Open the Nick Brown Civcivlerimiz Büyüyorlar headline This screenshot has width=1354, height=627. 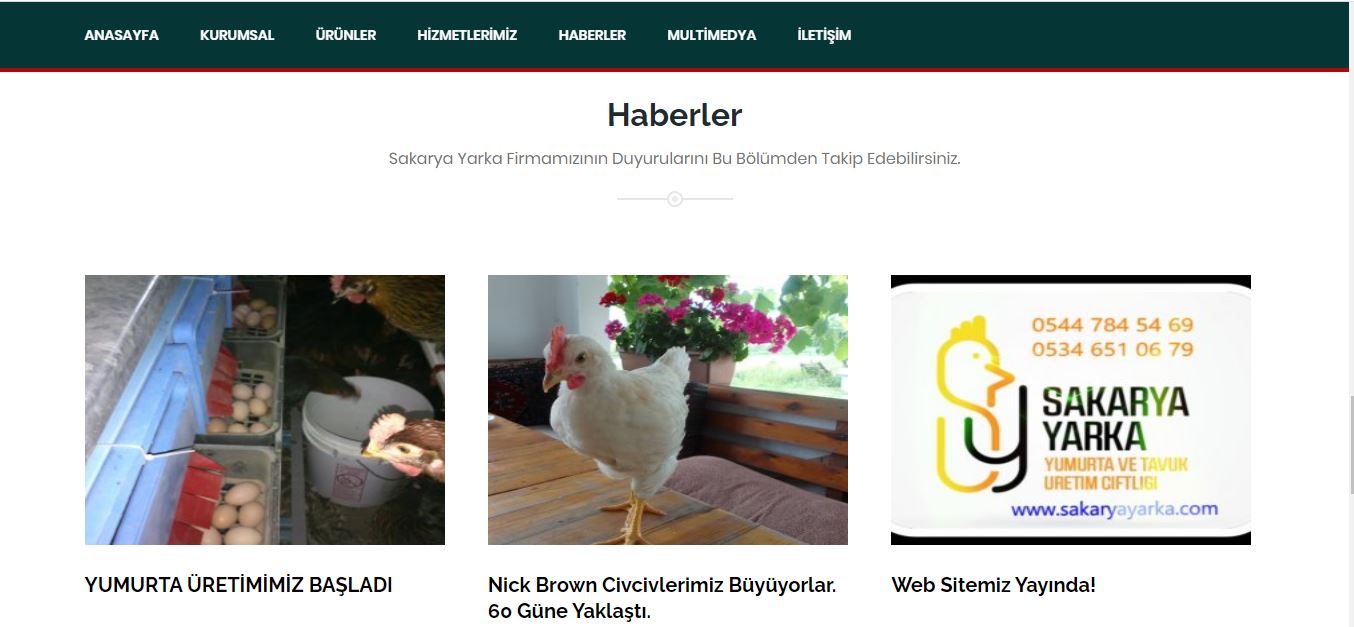tap(662, 598)
